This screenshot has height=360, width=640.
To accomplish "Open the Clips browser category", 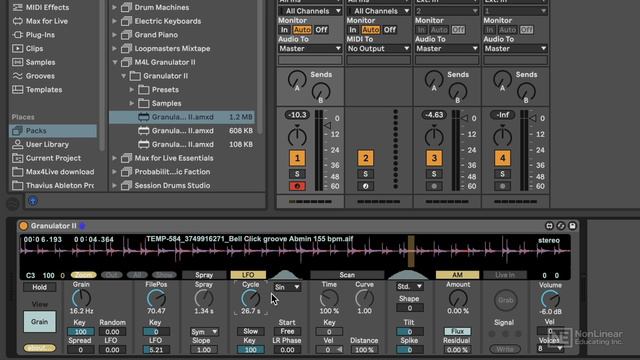I will coord(28,48).
